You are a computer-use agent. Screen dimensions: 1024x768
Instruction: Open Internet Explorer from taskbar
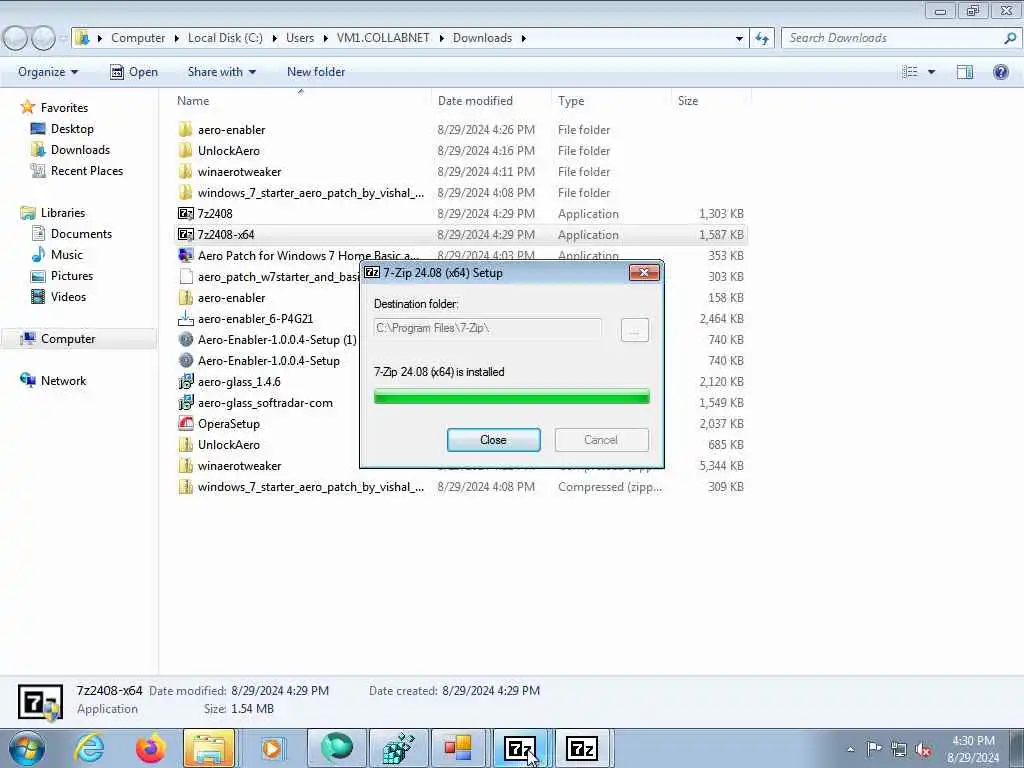[89, 748]
